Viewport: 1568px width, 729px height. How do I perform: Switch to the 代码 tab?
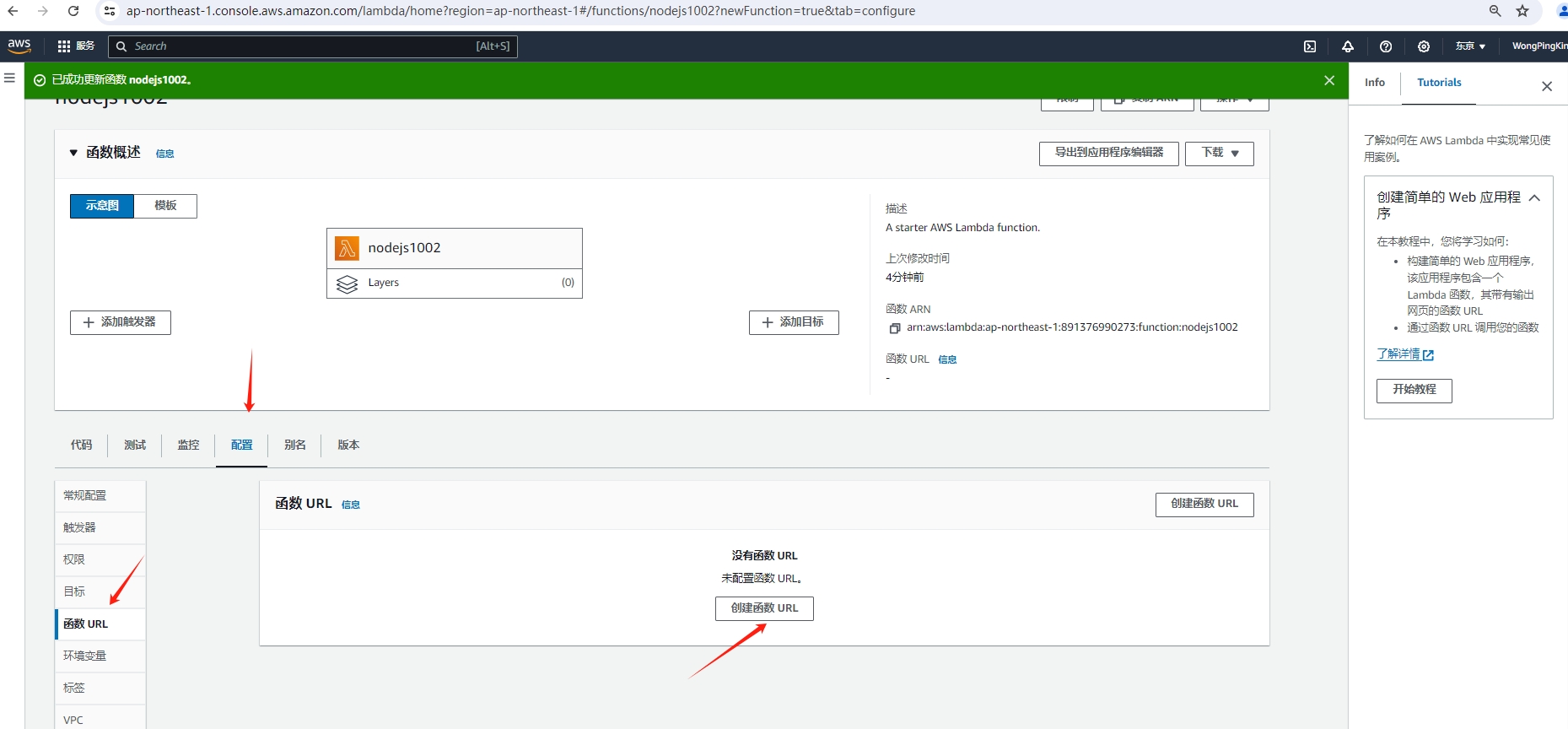tap(82, 445)
